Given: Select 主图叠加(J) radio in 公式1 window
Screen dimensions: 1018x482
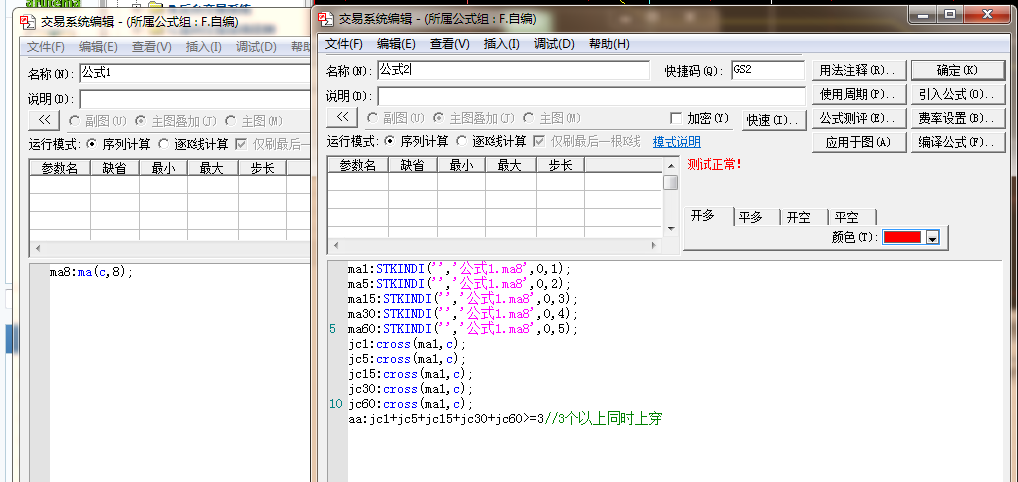Looking at the screenshot, I should [x=140, y=121].
